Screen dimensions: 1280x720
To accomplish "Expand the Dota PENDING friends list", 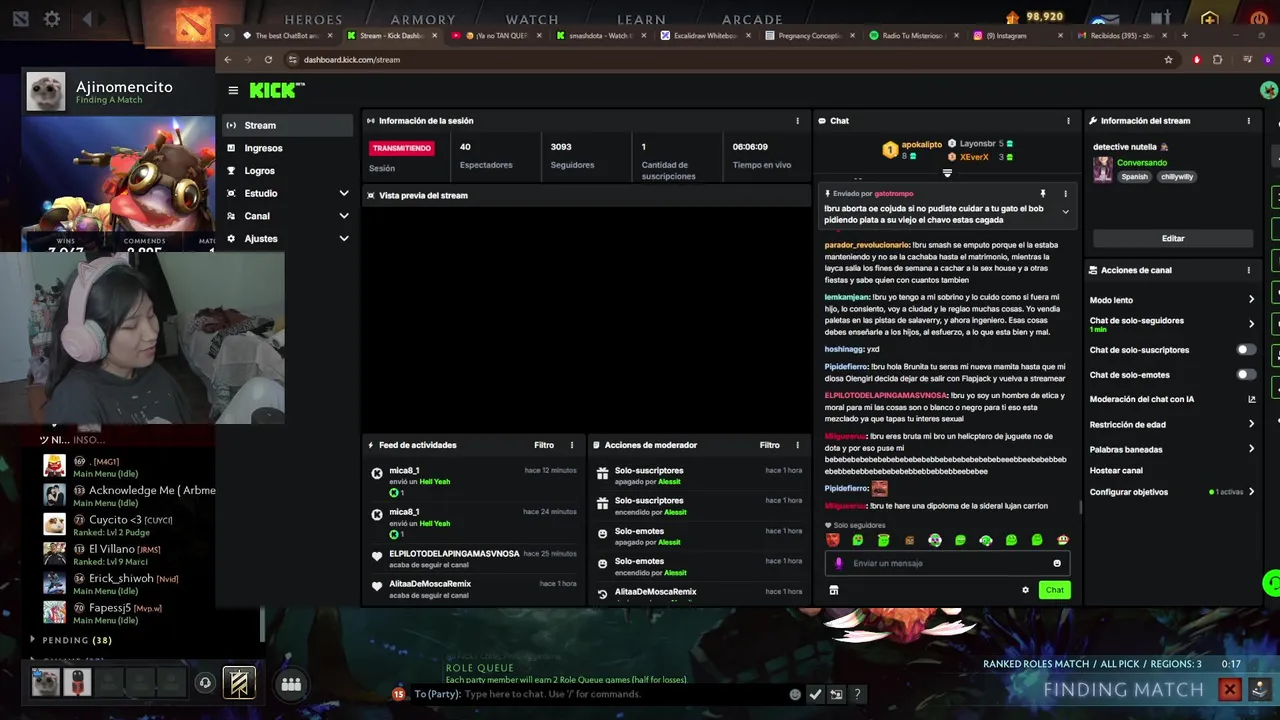I will click(x=76, y=640).
